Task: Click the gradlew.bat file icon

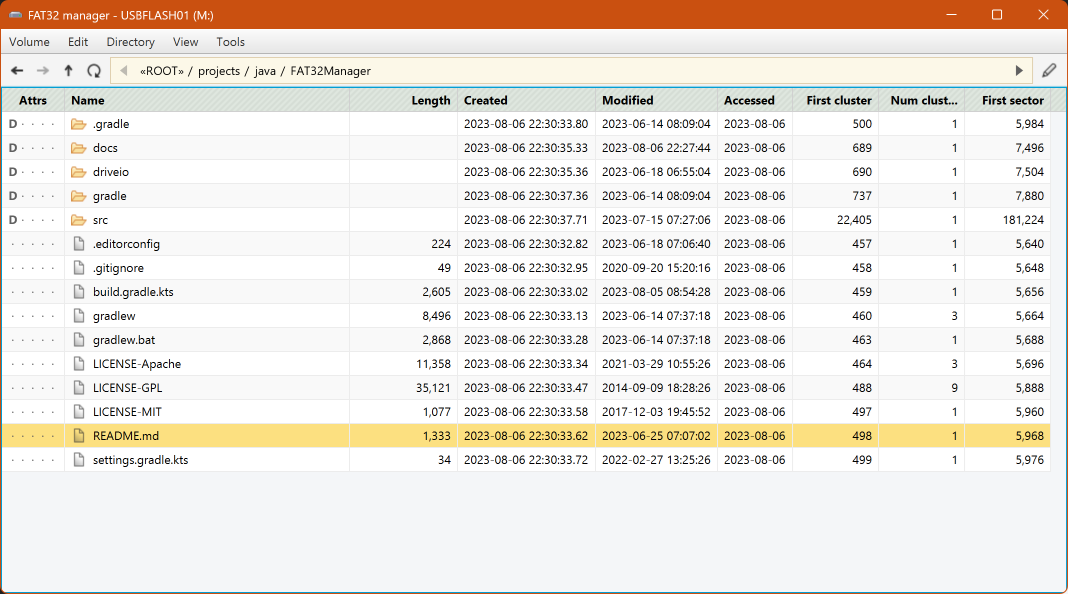Action: click(x=79, y=340)
